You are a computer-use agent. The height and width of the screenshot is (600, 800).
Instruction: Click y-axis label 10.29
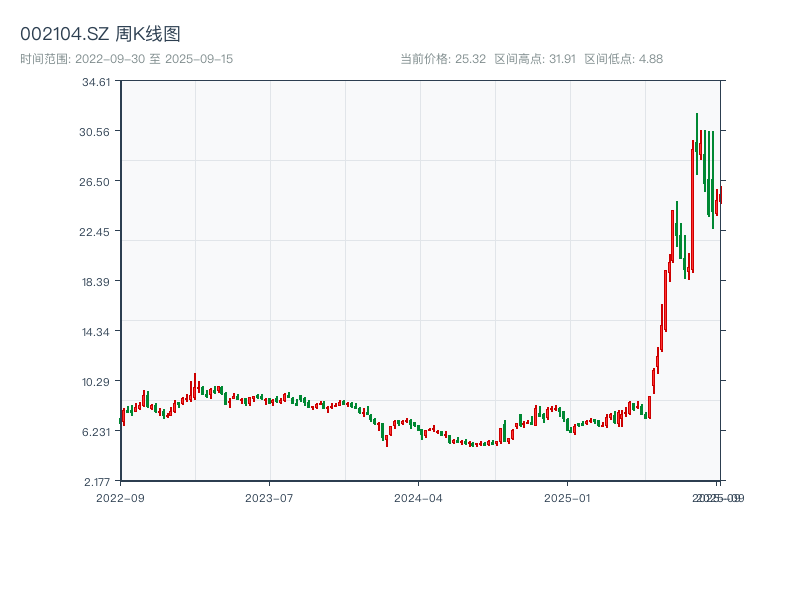point(96,382)
